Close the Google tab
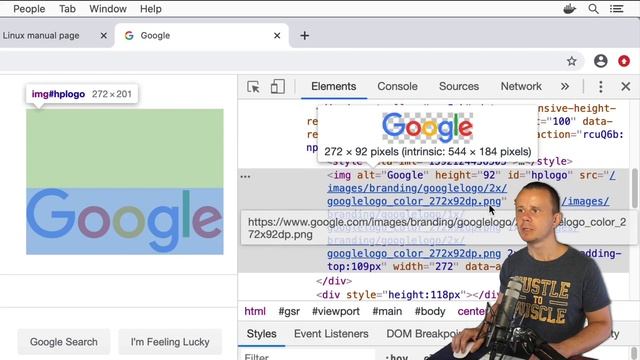 tap(277, 36)
